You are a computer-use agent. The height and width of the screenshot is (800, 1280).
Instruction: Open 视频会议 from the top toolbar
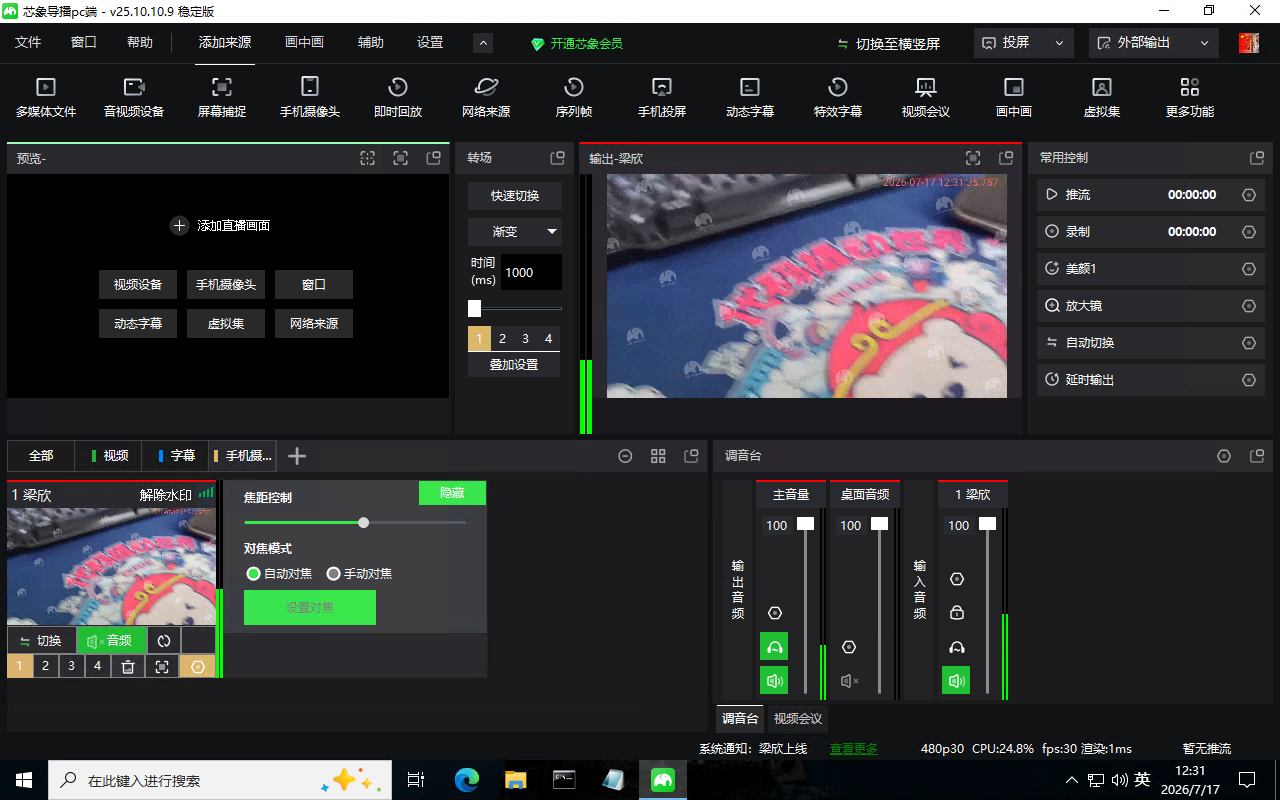[926, 97]
